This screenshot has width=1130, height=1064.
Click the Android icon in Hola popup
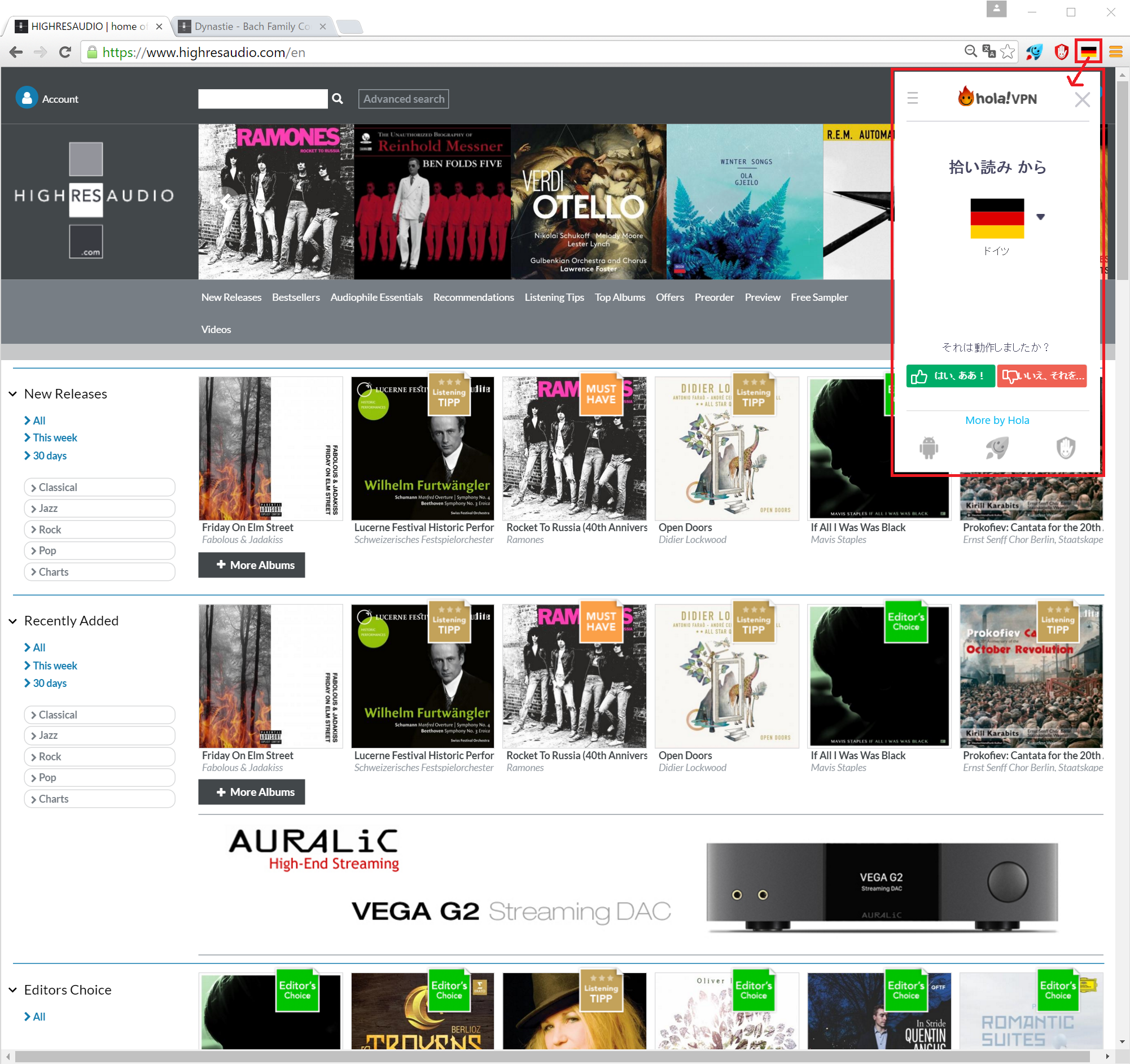click(x=929, y=447)
